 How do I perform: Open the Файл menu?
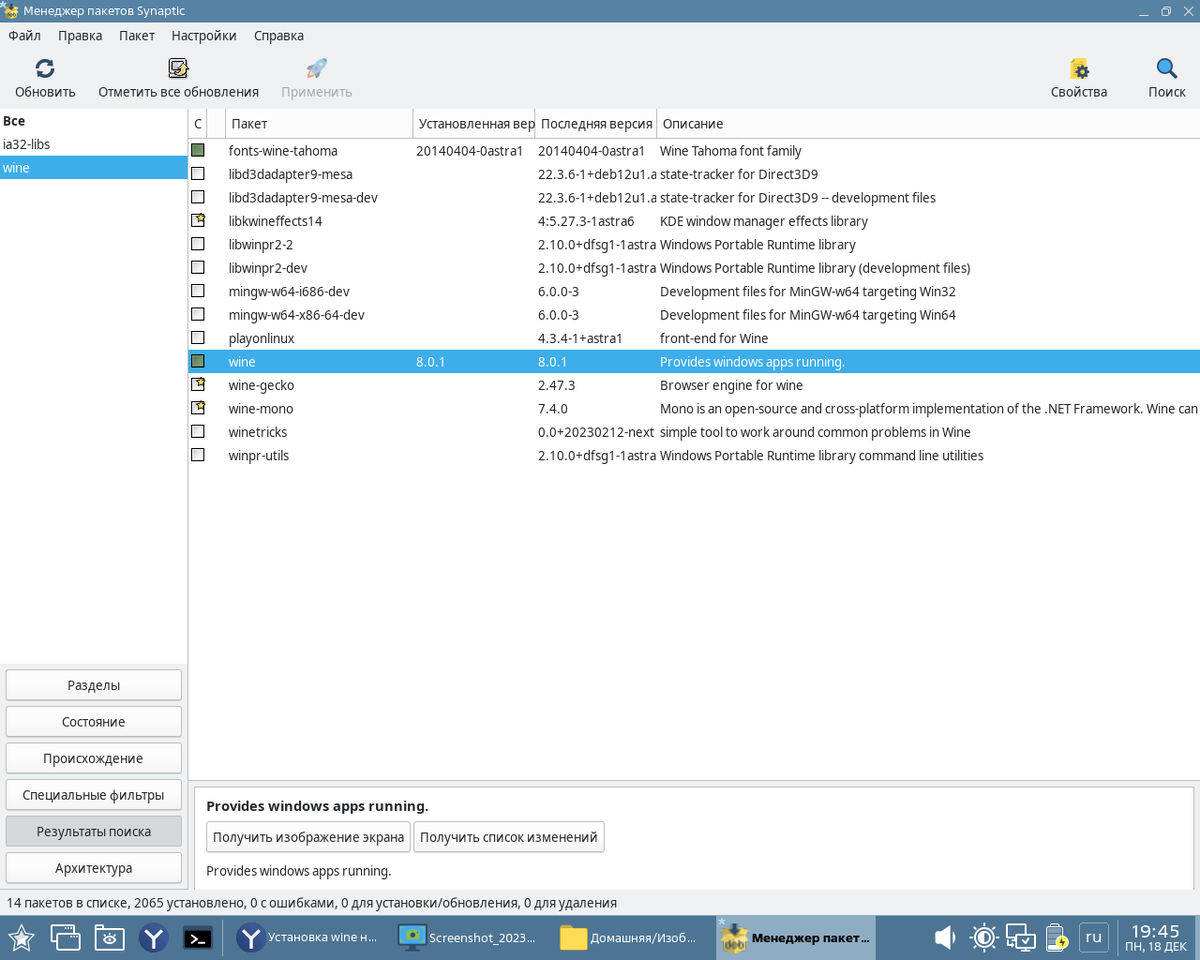[25, 35]
